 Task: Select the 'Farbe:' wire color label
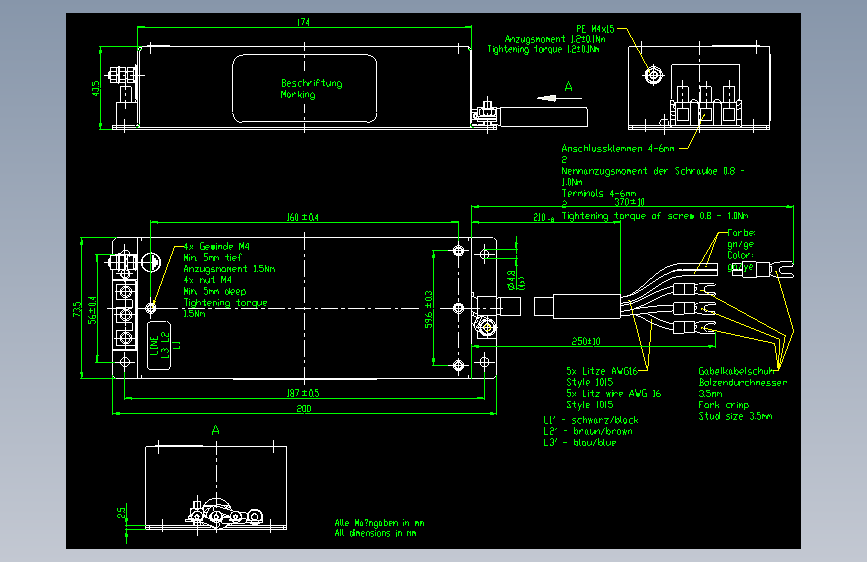[741, 233]
